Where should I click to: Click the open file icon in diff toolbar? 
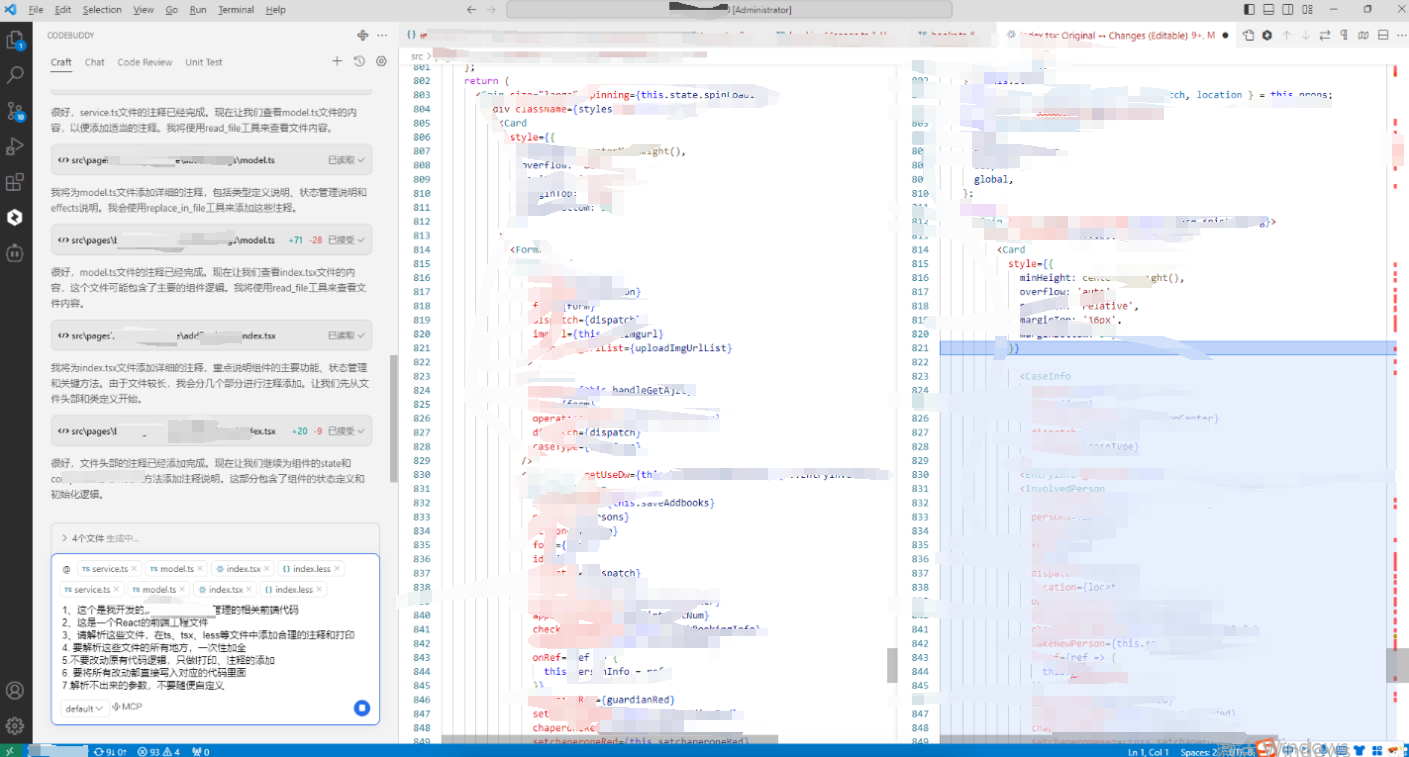pos(1248,35)
